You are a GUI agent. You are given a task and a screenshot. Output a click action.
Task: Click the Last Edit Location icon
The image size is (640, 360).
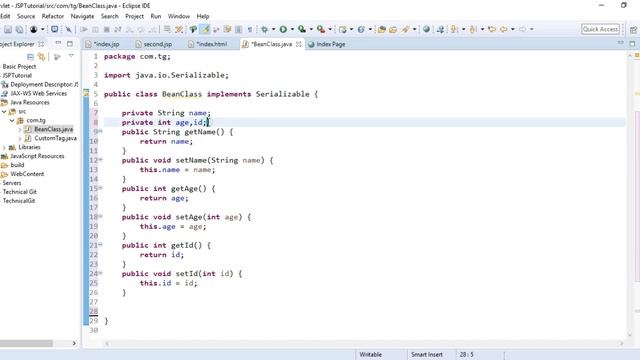click(492, 29)
